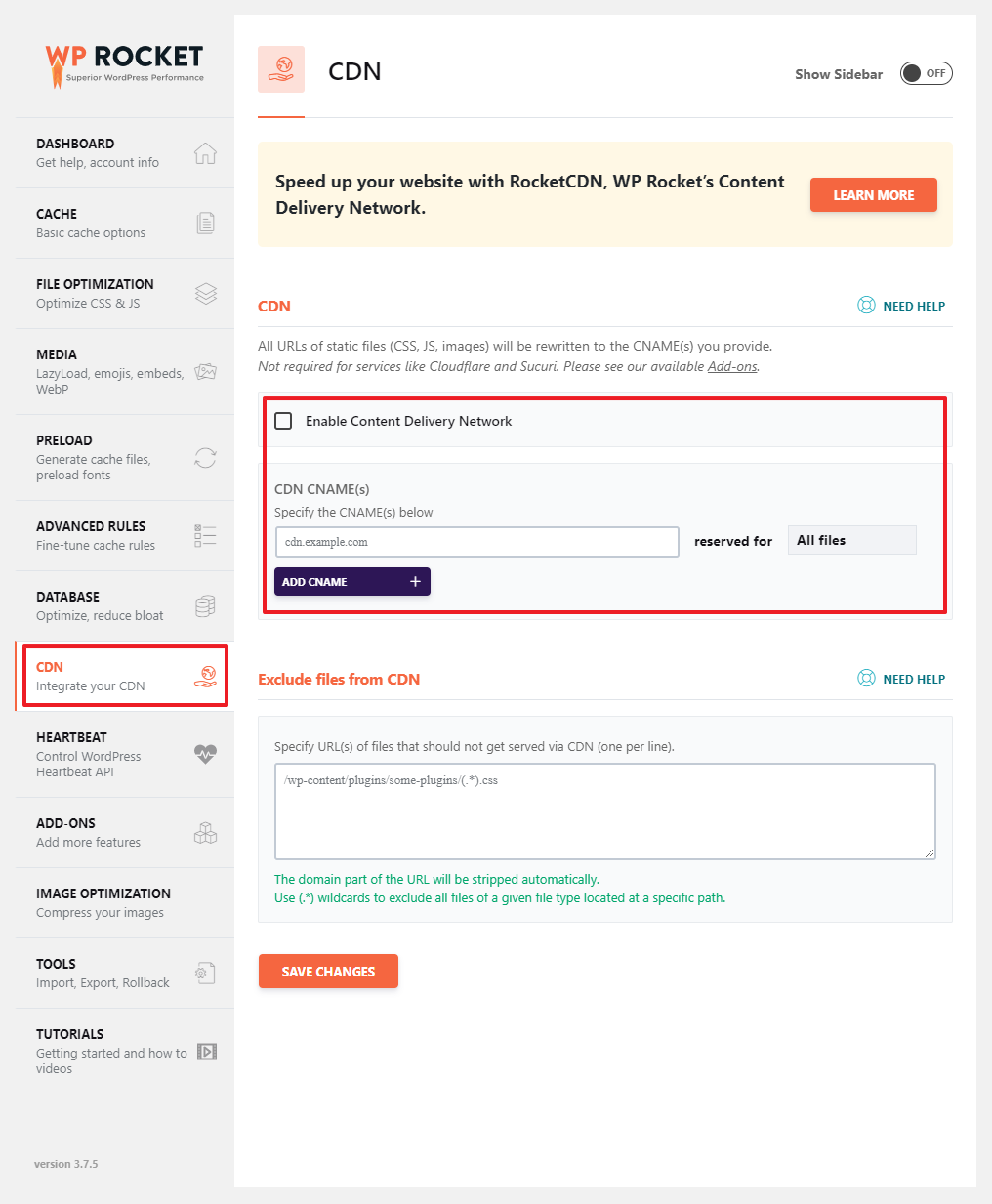Click the Cache document icon
Image resolution: width=992 pixels, height=1204 pixels.
pyautogui.click(x=205, y=224)
